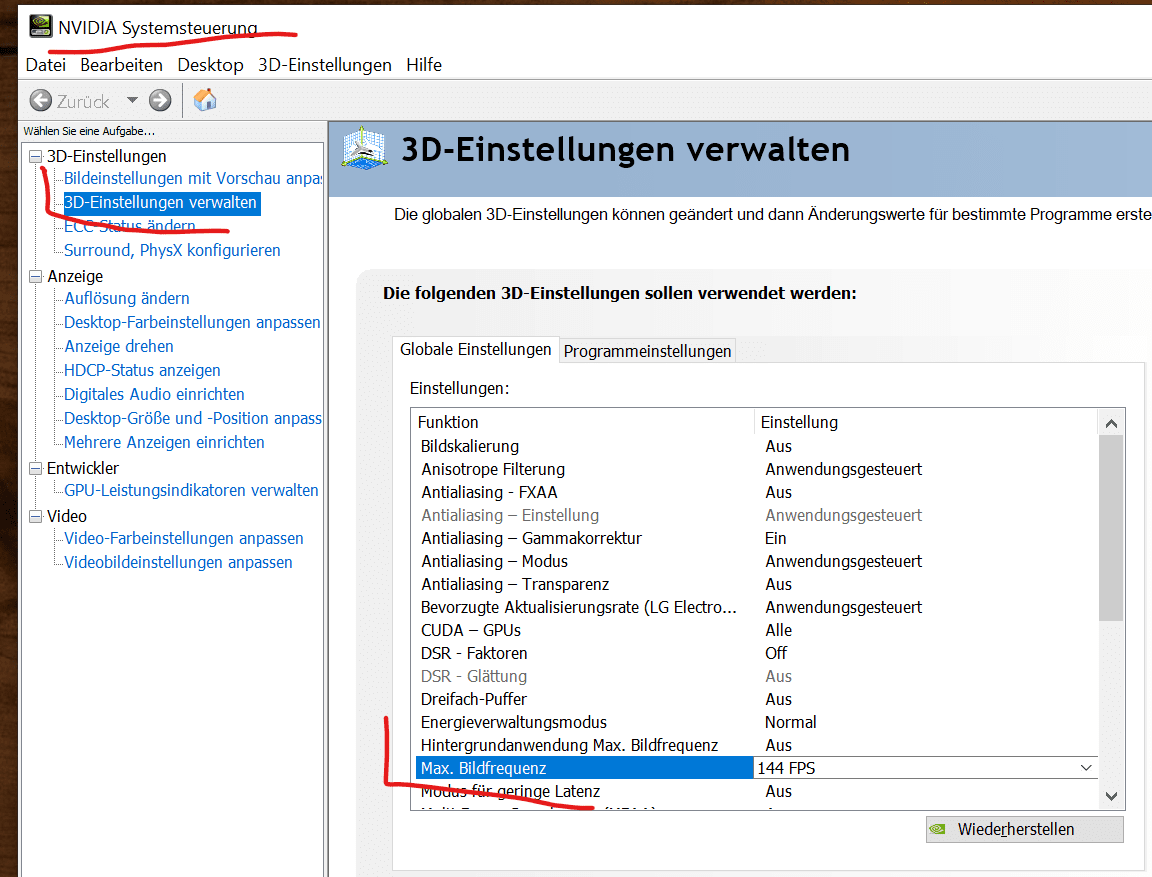Click the Alle value of CUDA – GPUs
This screenshot has height=877, width=1152.
click(x=778, y=630)
